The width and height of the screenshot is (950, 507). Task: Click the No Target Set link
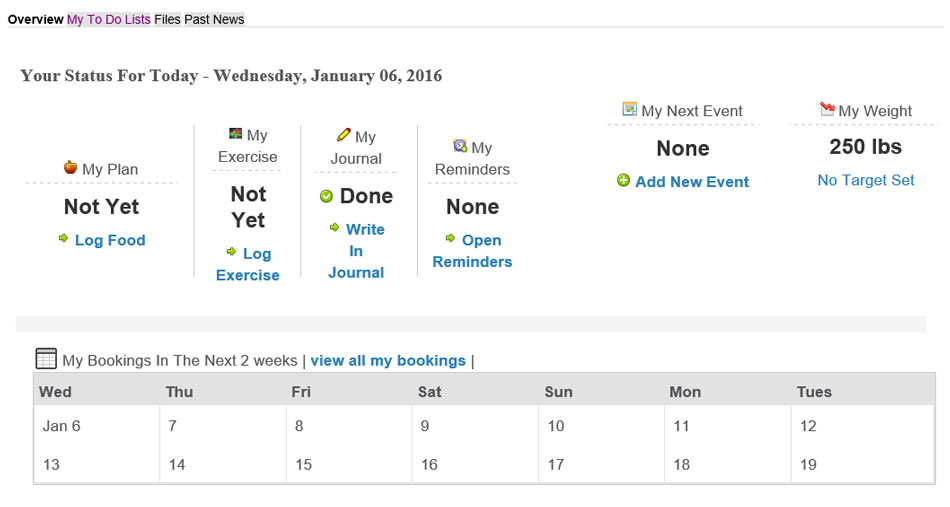[866, 180]
